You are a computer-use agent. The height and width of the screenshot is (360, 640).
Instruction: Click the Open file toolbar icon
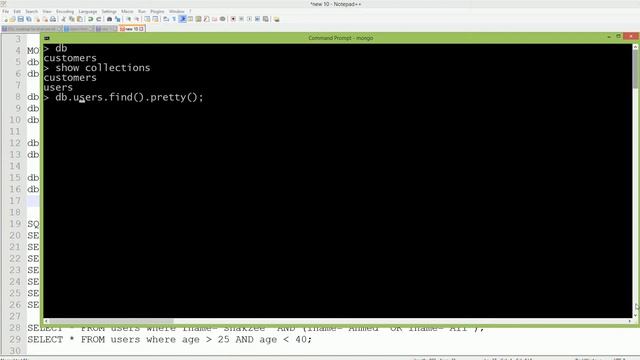[x=12, y=19]
